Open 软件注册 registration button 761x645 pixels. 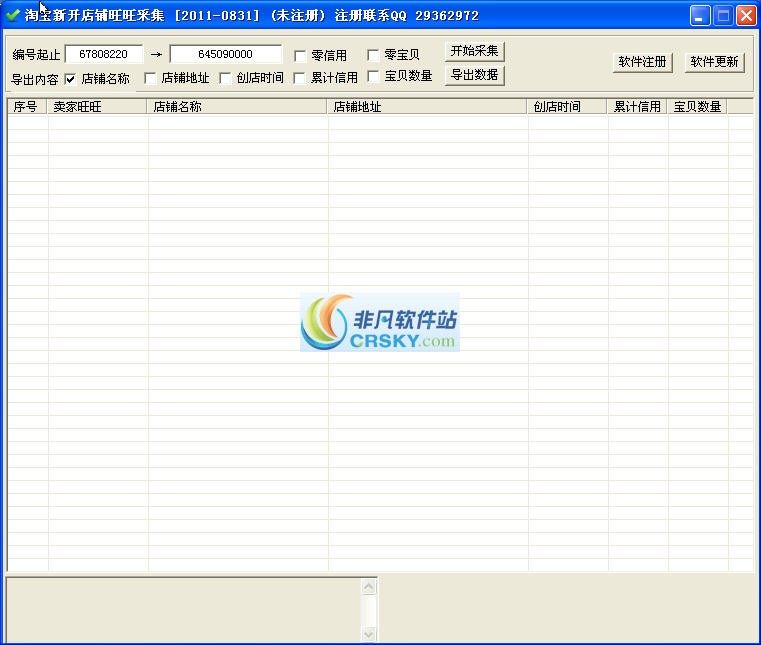643,62
